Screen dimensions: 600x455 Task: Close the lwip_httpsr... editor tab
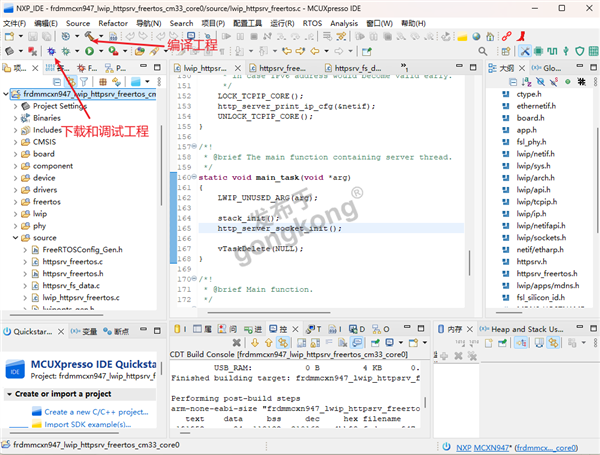pyautogui.click(x=238, y=68)
